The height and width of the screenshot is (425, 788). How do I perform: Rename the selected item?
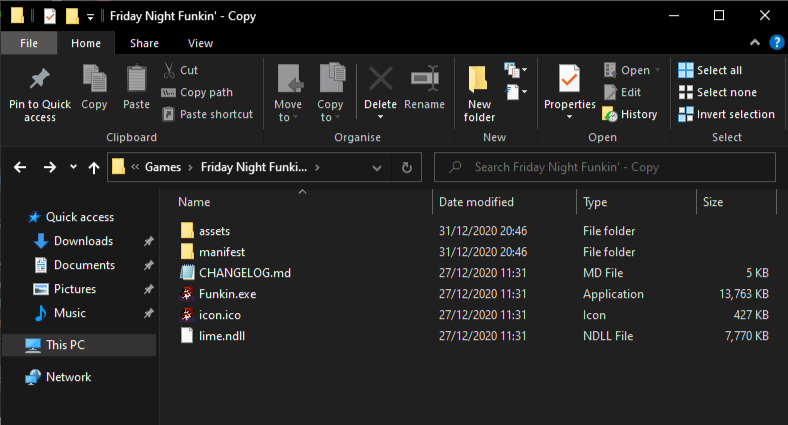point(425,87)
